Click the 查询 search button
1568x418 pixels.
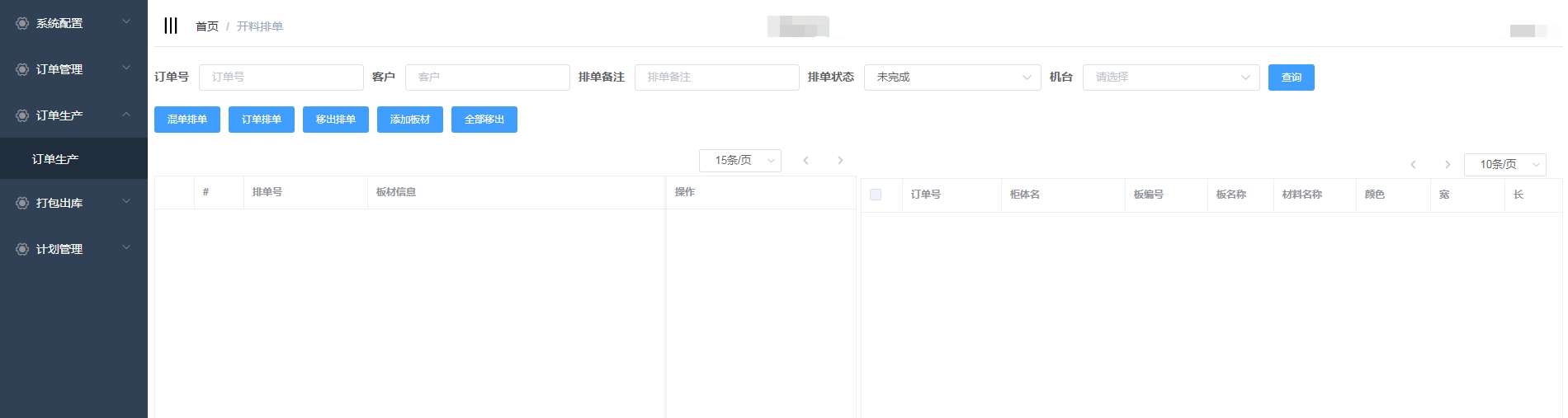[1291, 77]
